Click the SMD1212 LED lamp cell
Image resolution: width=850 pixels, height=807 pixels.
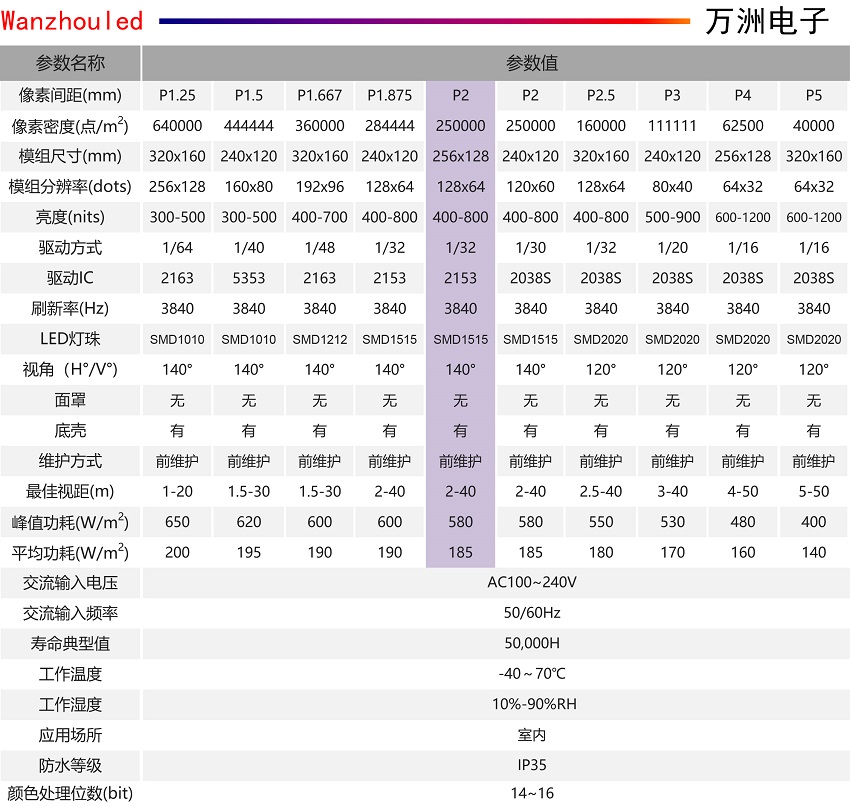320,339
